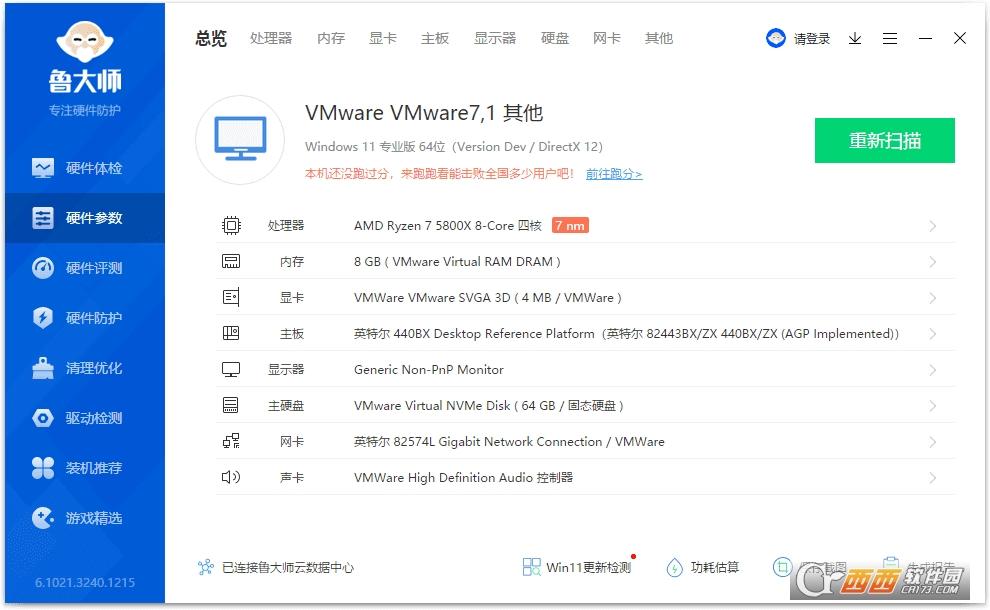This screenshot has width=990, height=610.
Task: Click the VMware VMware7,1 其他 title
Action: pyautogui.click(x=424, y=112)
